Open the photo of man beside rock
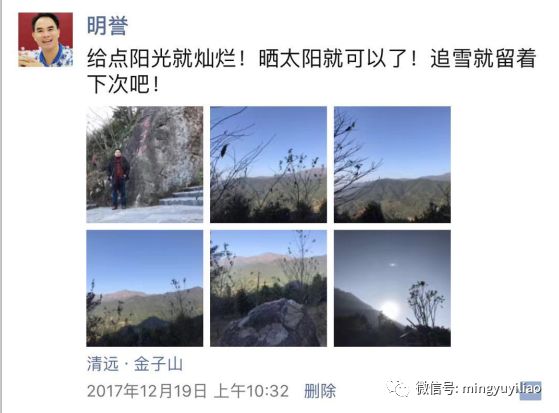Screen dimensions: 559x413 145,164
